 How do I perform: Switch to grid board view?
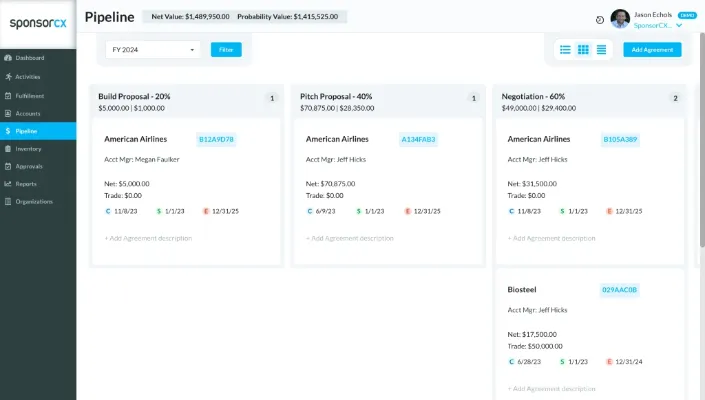tap(583, 49)
